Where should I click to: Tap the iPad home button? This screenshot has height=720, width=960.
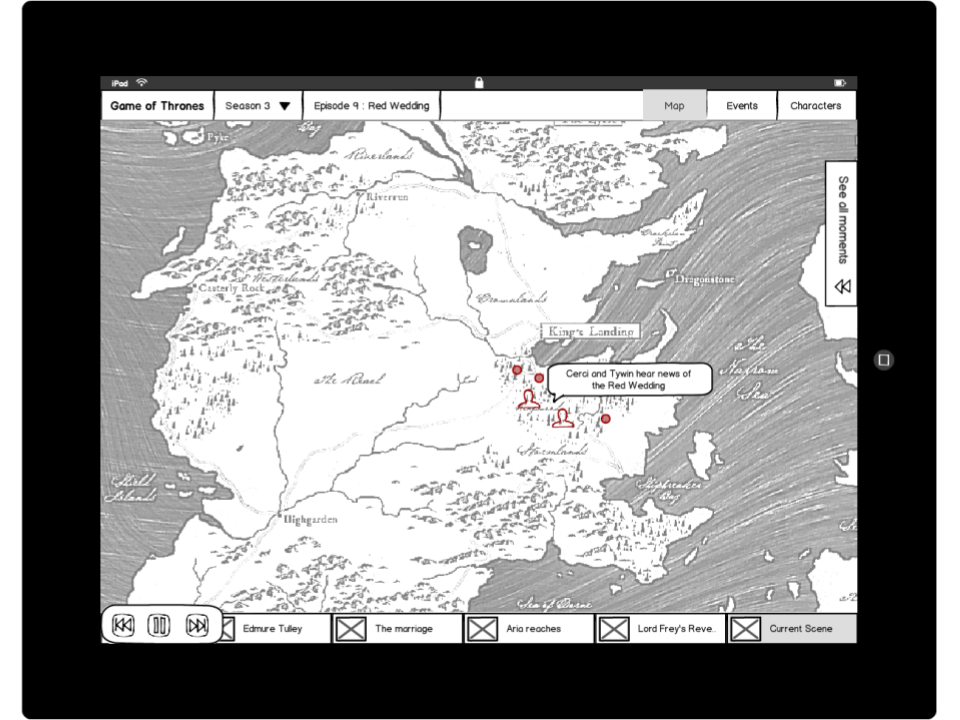pos(883,360)
